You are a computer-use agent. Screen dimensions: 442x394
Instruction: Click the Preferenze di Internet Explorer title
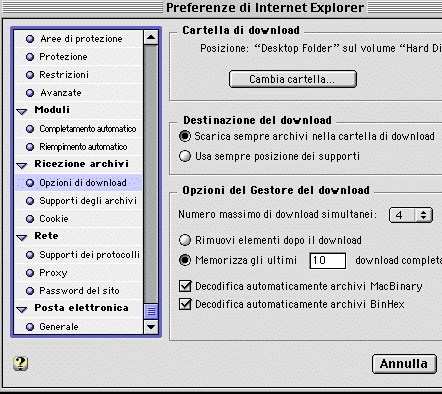(265, 8)
